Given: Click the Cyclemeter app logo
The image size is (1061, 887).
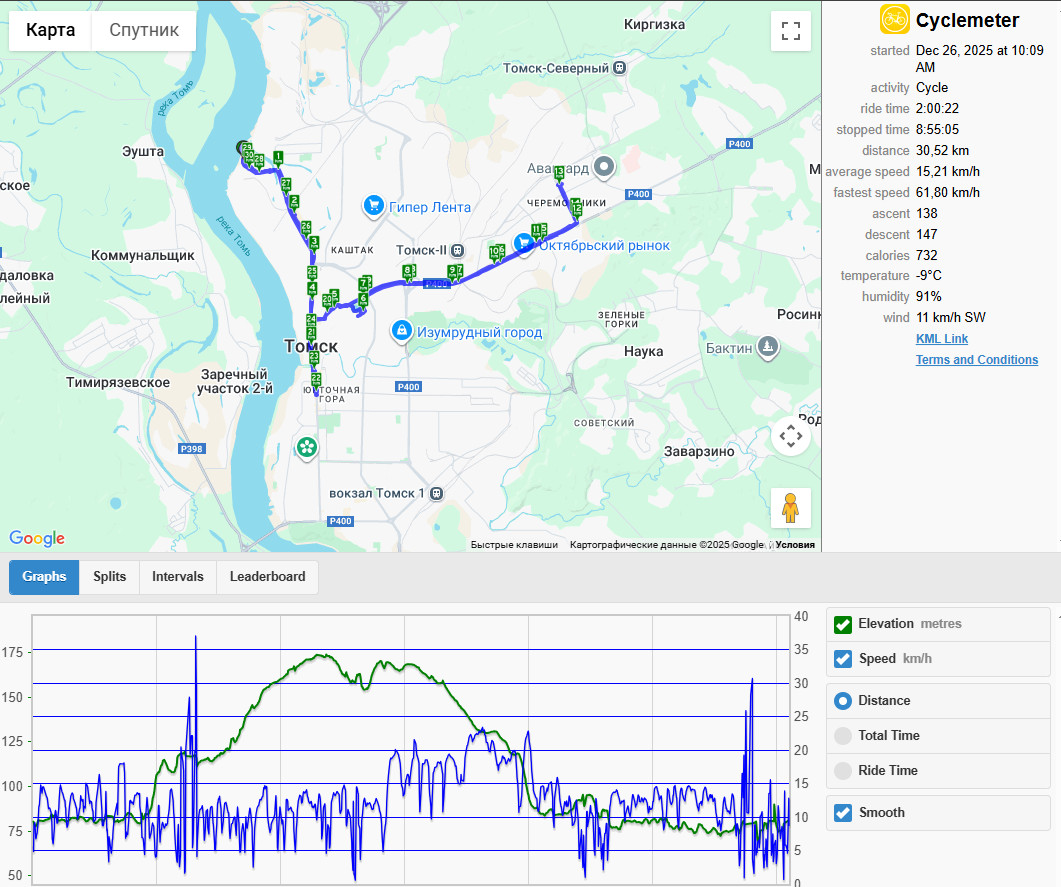Looking at the screenshot, I should pos(895,19).
